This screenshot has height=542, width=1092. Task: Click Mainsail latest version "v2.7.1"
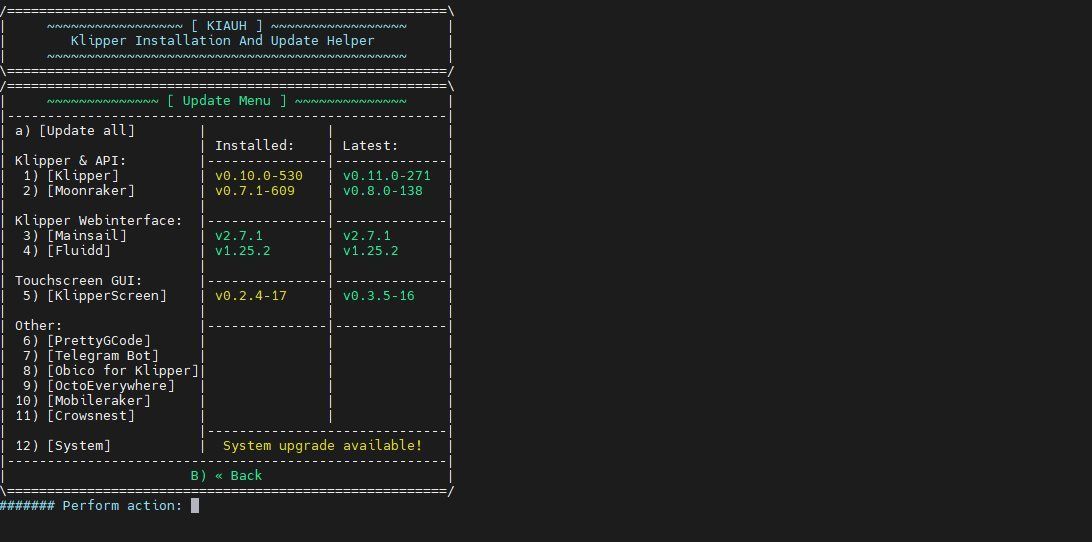click(366, 236)
